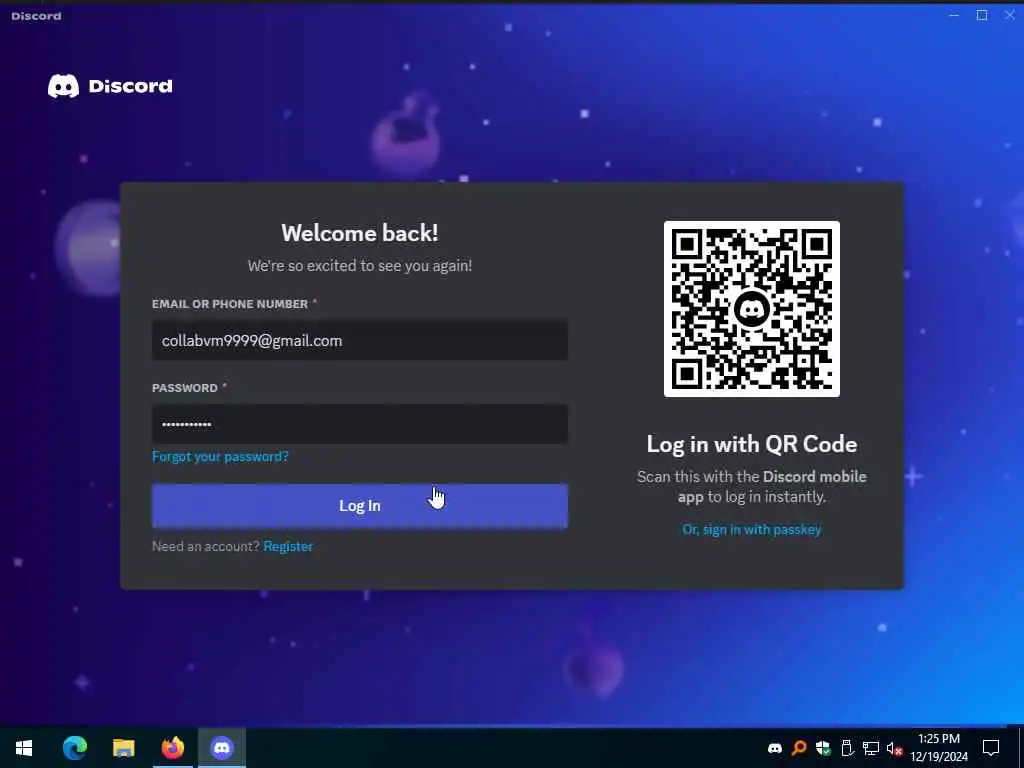Click 'Or, sign in with passkey' link
Screen dimensions: 1024x768
pos(752,530)
